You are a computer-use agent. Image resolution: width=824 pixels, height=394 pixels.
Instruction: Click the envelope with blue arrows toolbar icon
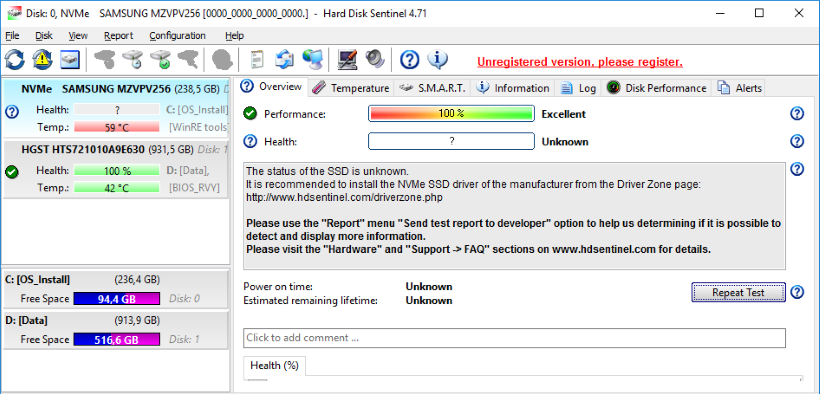tap(284, 60)
